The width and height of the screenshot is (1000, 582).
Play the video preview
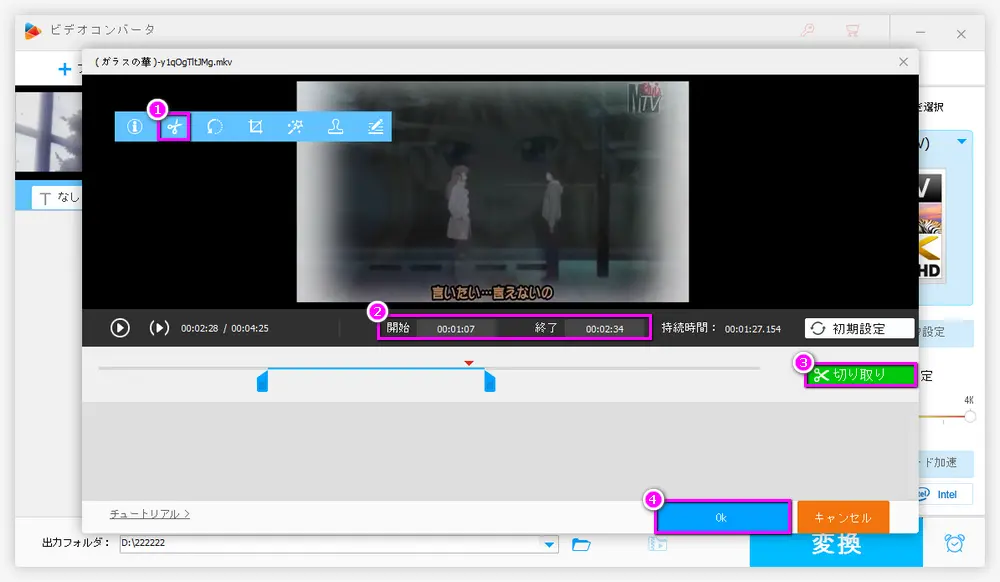tap(120, 328)
